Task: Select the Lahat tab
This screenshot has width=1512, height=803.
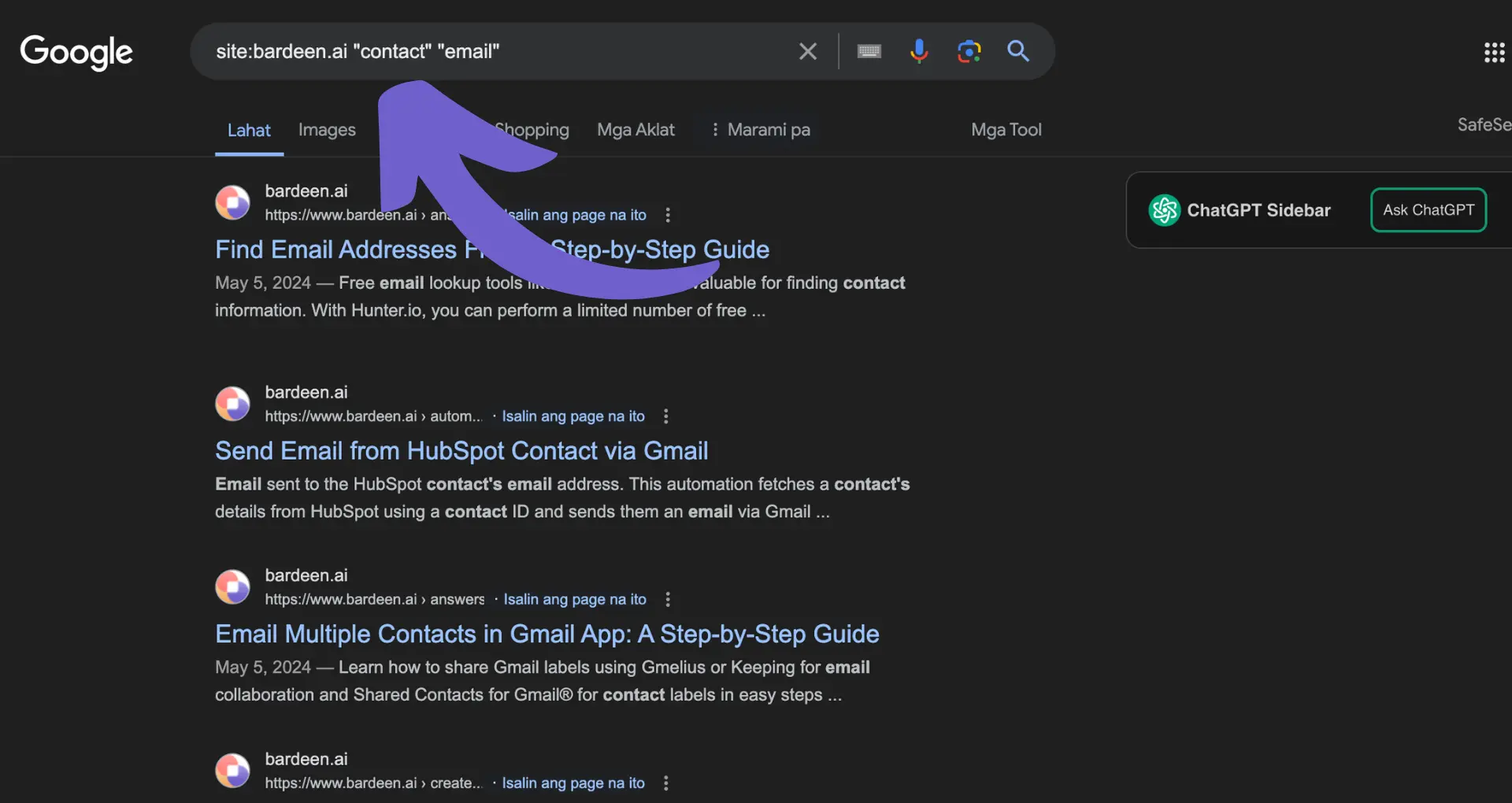Action: click(249, 130)
